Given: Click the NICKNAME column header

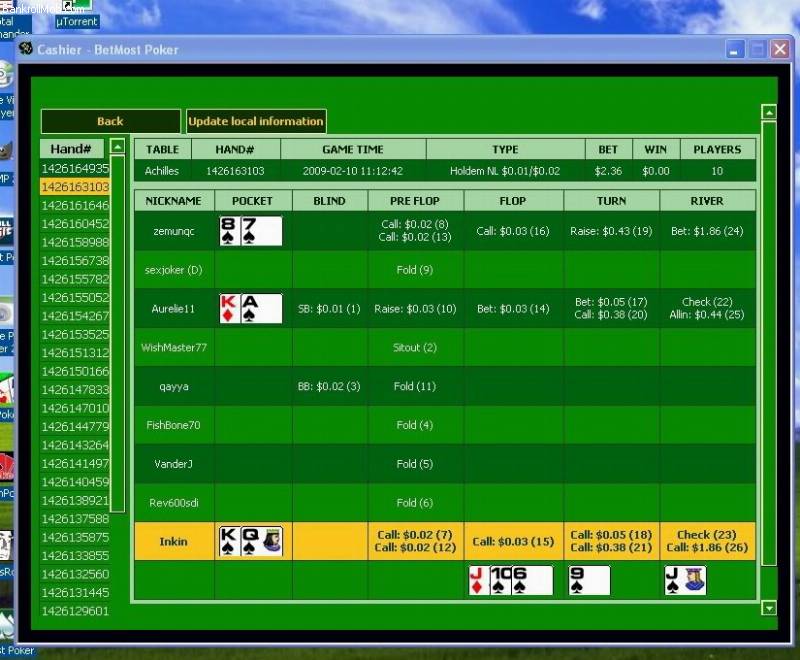Looking at the screenshot, I should [174, 201].
